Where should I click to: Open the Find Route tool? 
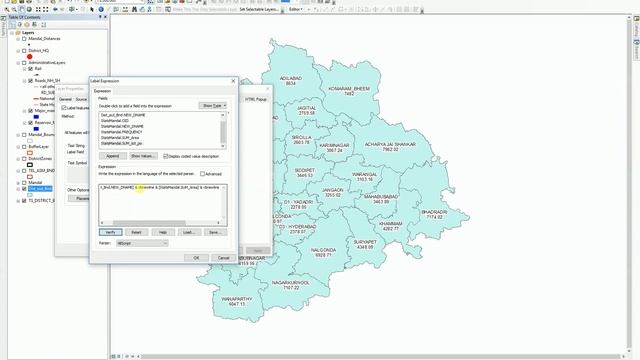coord(142,9)
